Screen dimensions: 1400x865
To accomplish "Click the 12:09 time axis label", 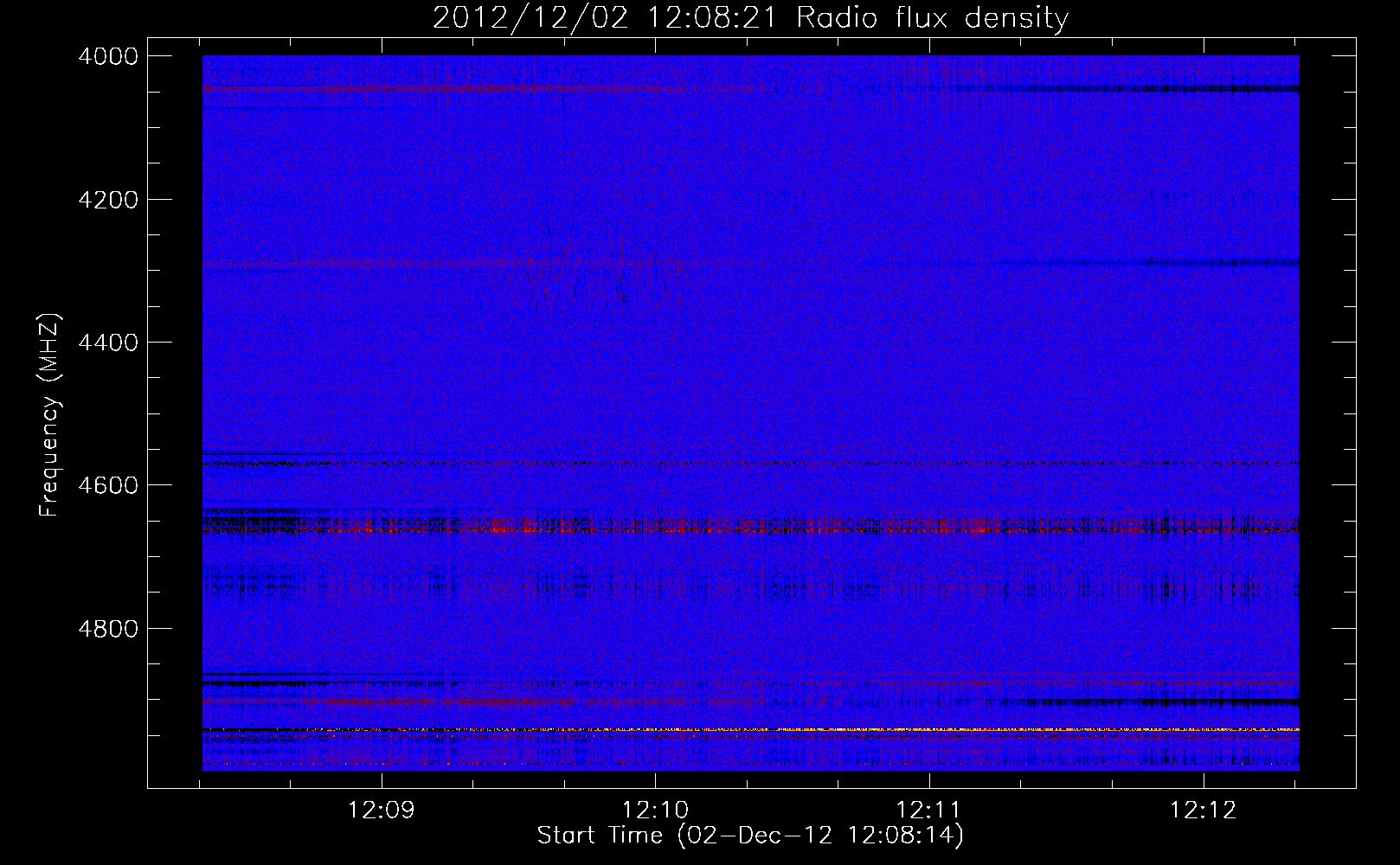I will point(382,811).
